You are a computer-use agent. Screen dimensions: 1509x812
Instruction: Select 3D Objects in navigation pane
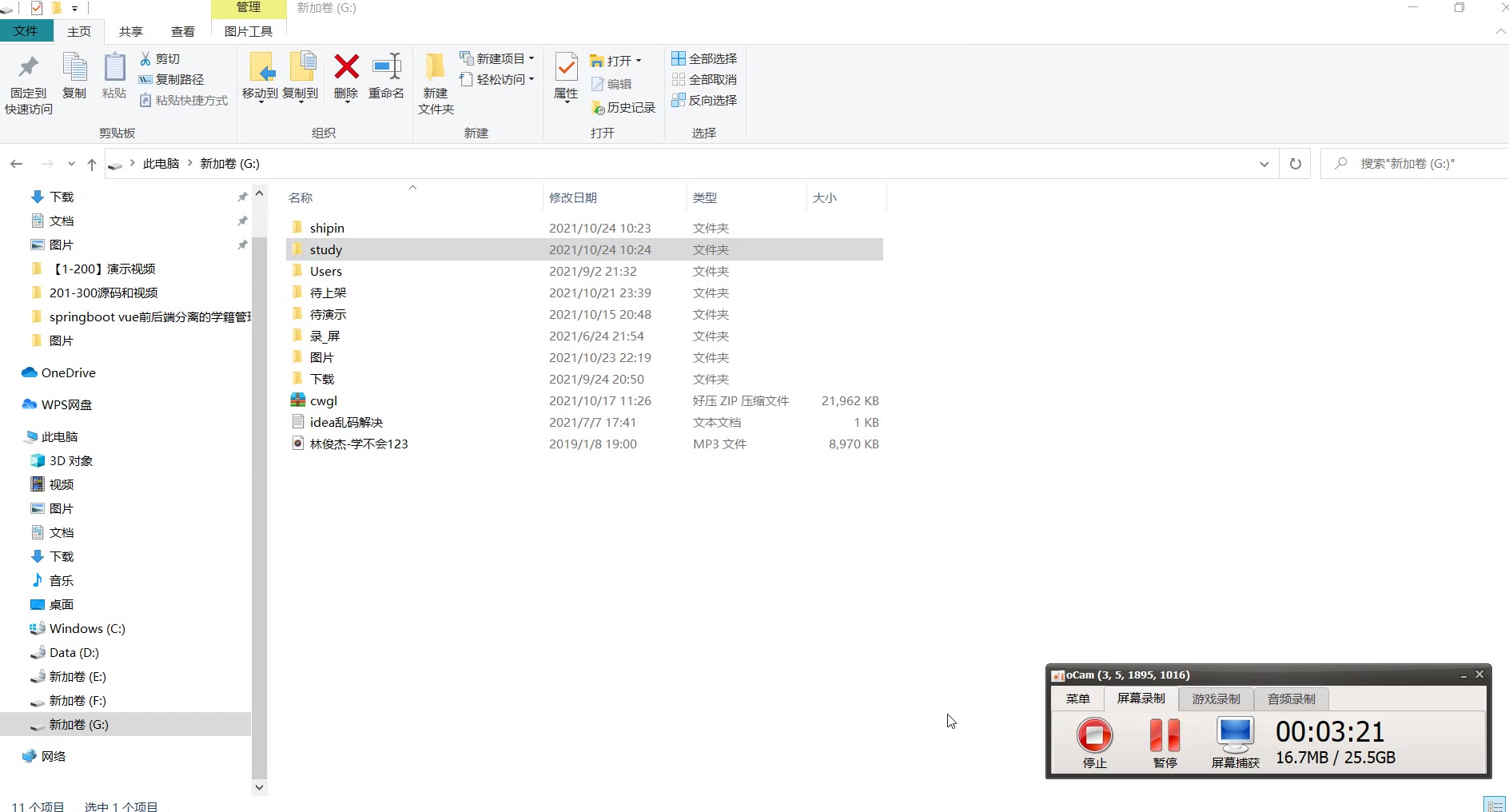point(62,461)
